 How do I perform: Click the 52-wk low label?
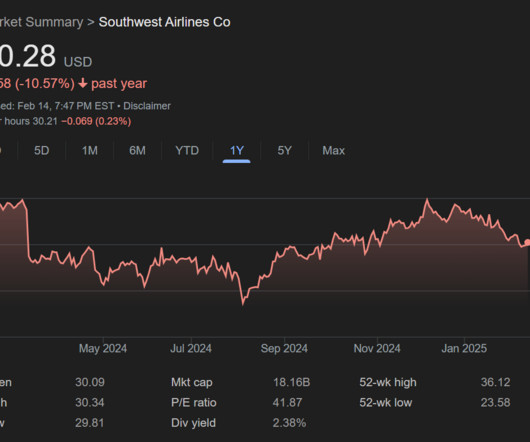(x=386, y=402)
